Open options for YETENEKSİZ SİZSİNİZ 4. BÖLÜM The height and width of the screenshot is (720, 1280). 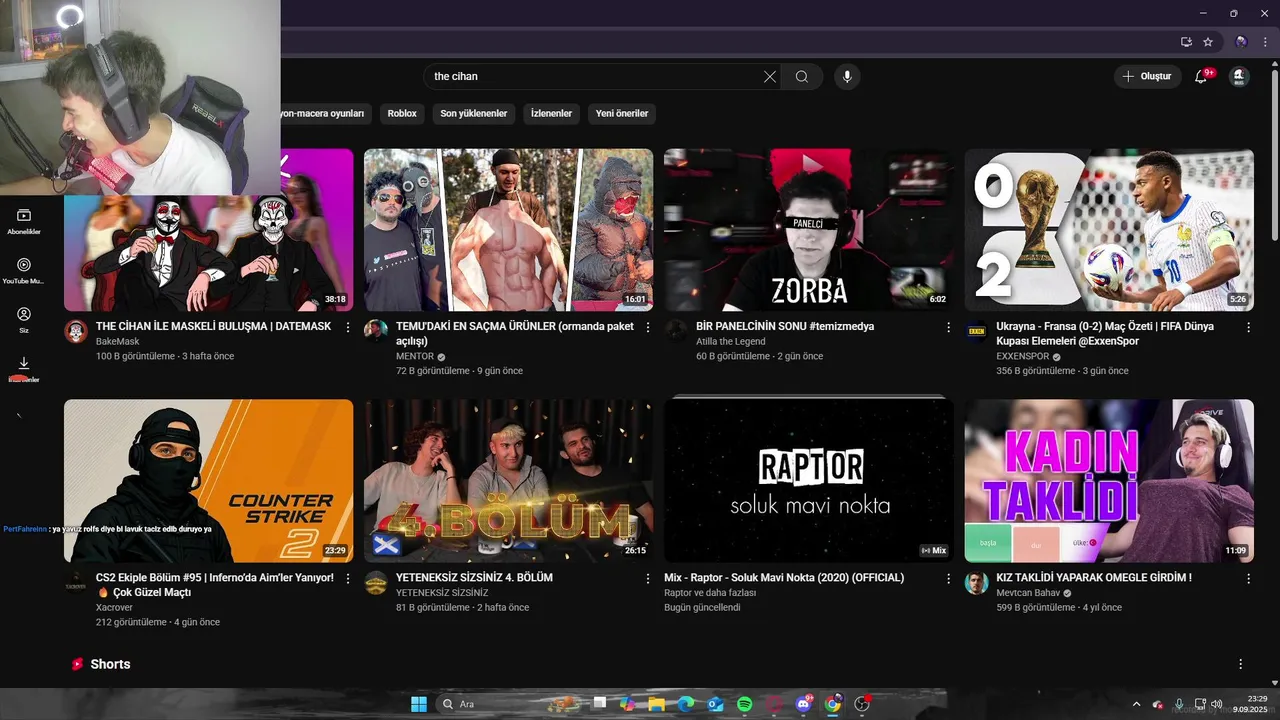point(648,578)
